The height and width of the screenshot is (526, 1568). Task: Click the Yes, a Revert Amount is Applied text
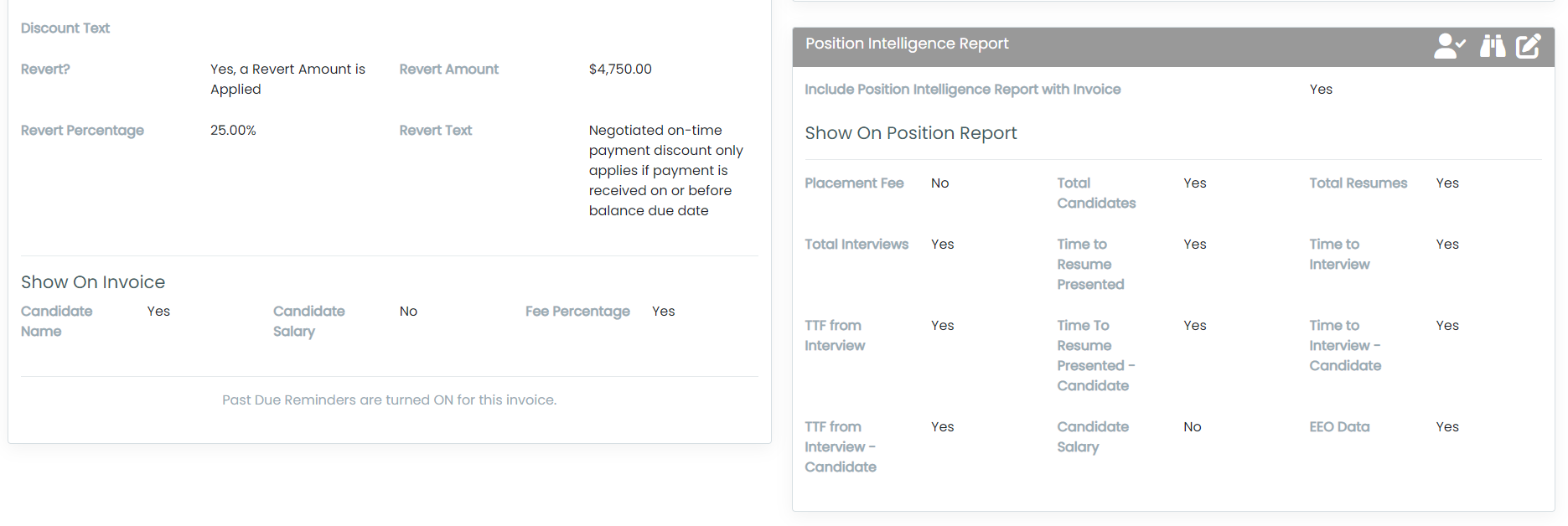[x=287, y=80]
